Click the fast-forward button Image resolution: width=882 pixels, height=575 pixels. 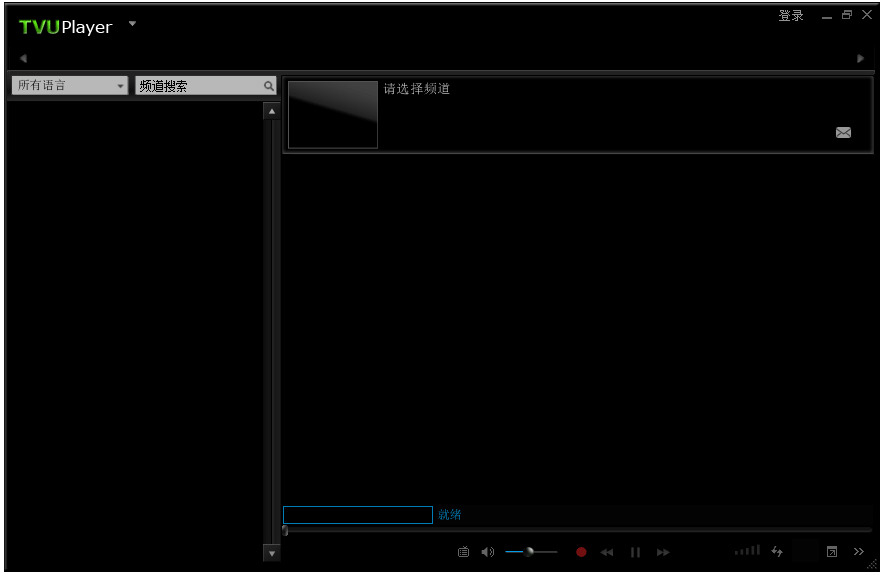coord(663,552)
